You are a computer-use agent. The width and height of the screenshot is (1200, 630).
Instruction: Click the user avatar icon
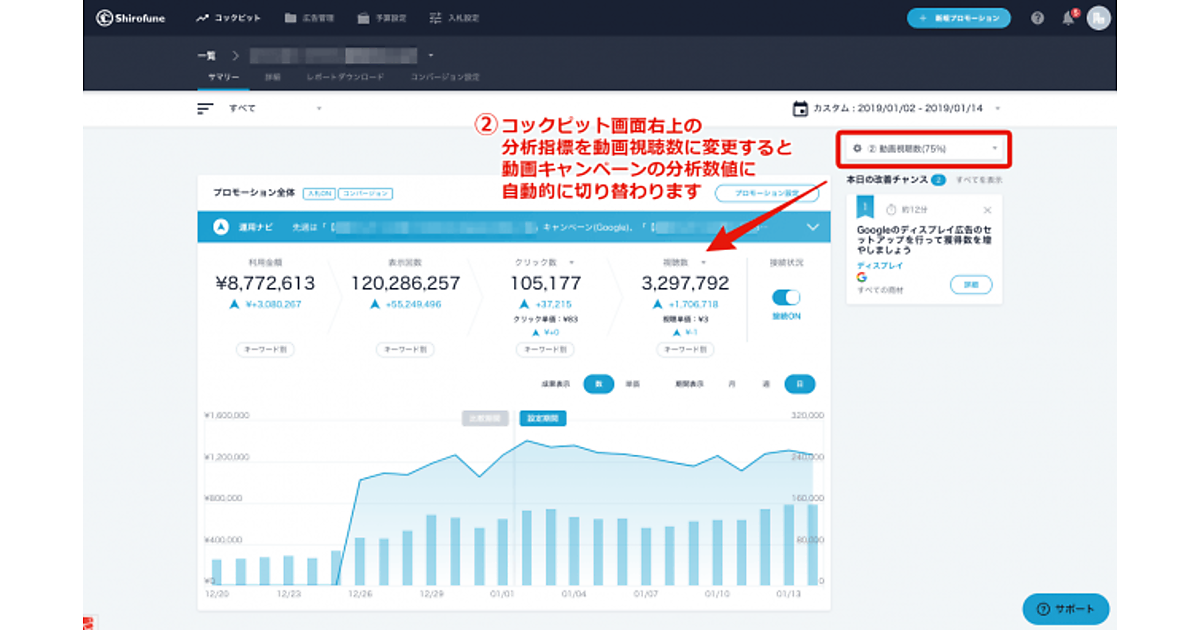coord(1098,18)
